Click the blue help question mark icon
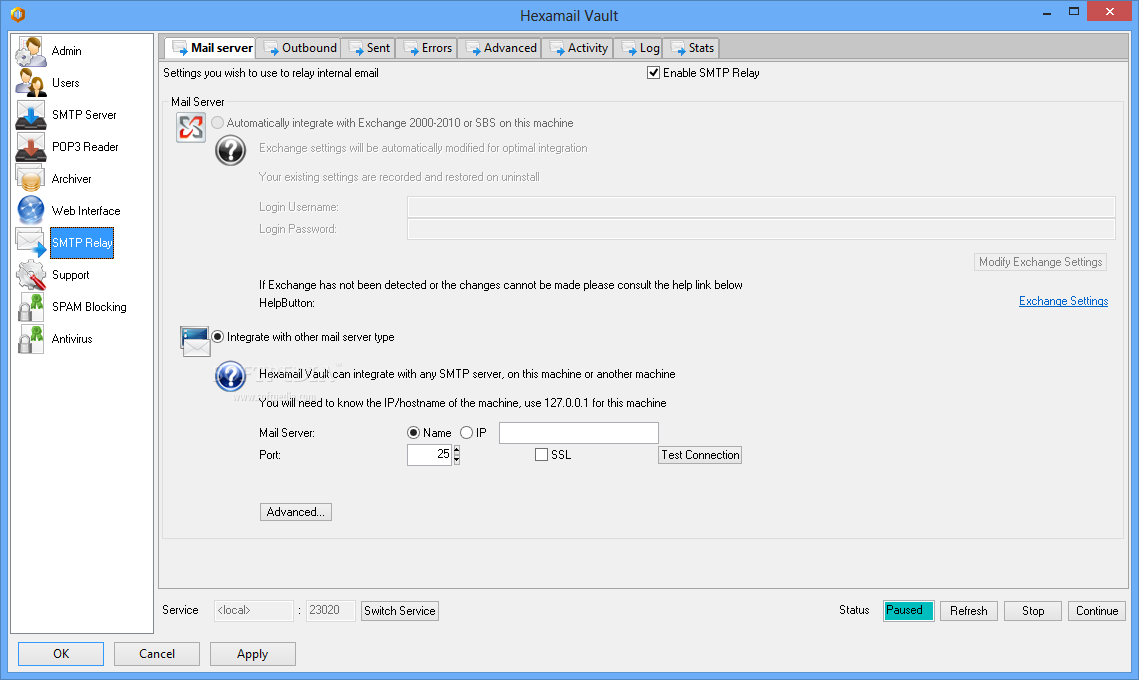The height and width of the screenshot is (680, 1139). click(231, 376)
